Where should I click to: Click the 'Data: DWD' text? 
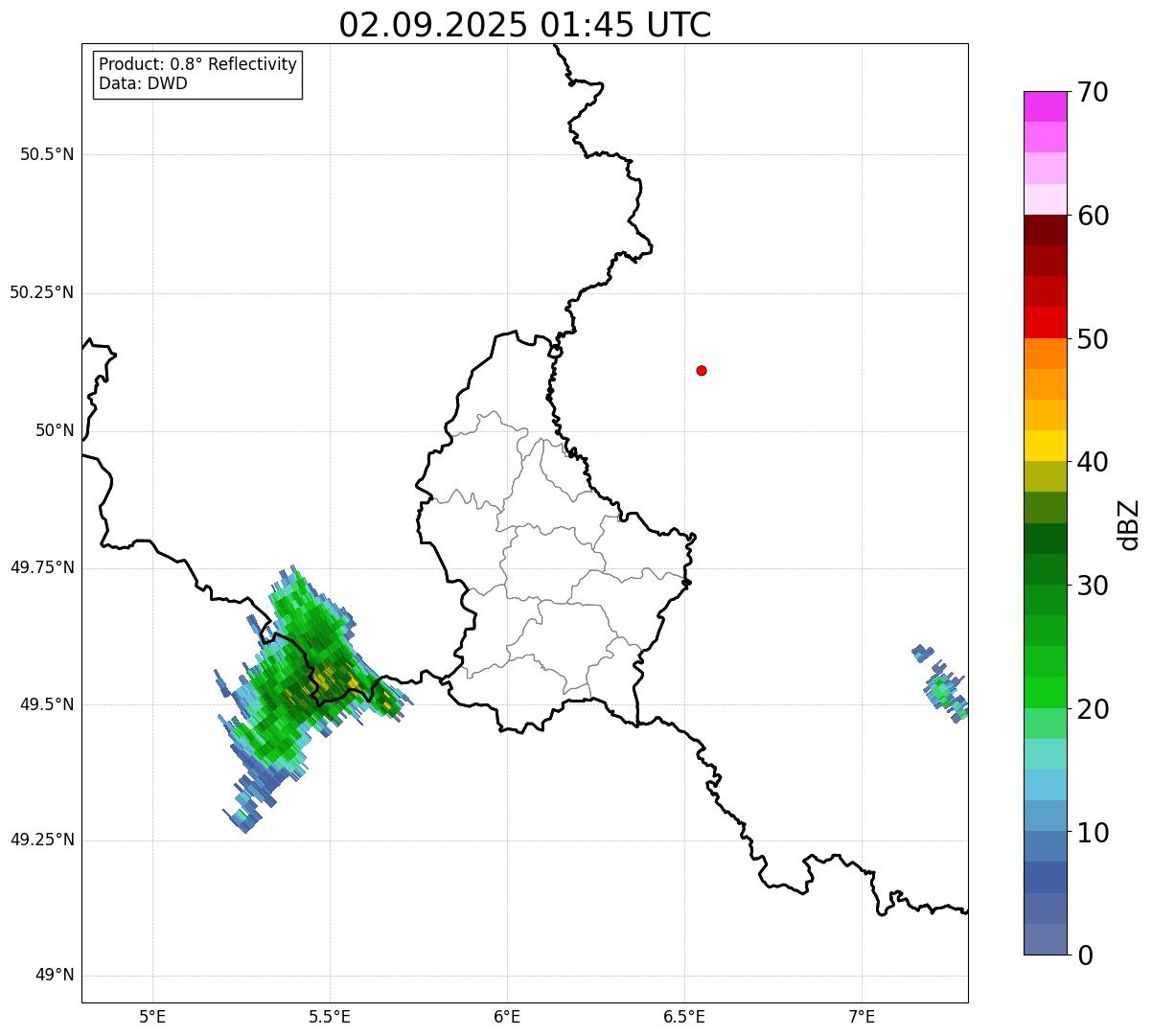pyautogui.click(x=144, y=83)
